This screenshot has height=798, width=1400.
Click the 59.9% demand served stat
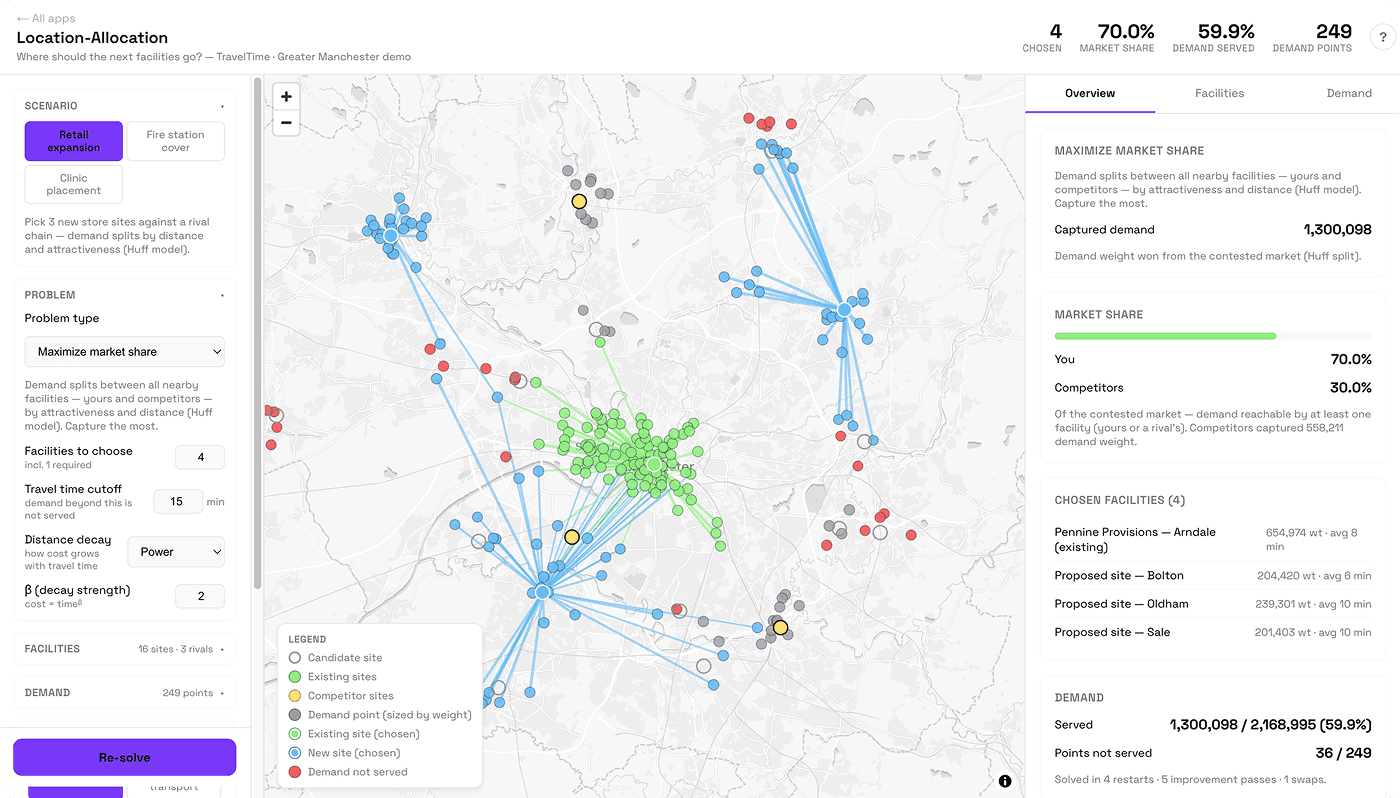click(1213, 37)
